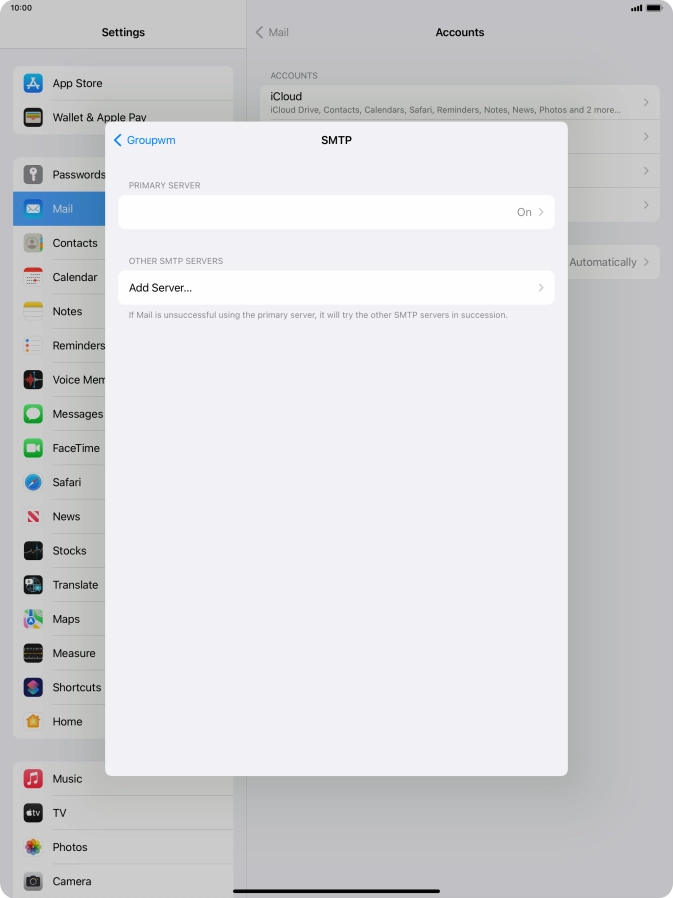Expand the iCloud account chevron
This screenshot has height=898, width=673.
[x=646, y=102]
